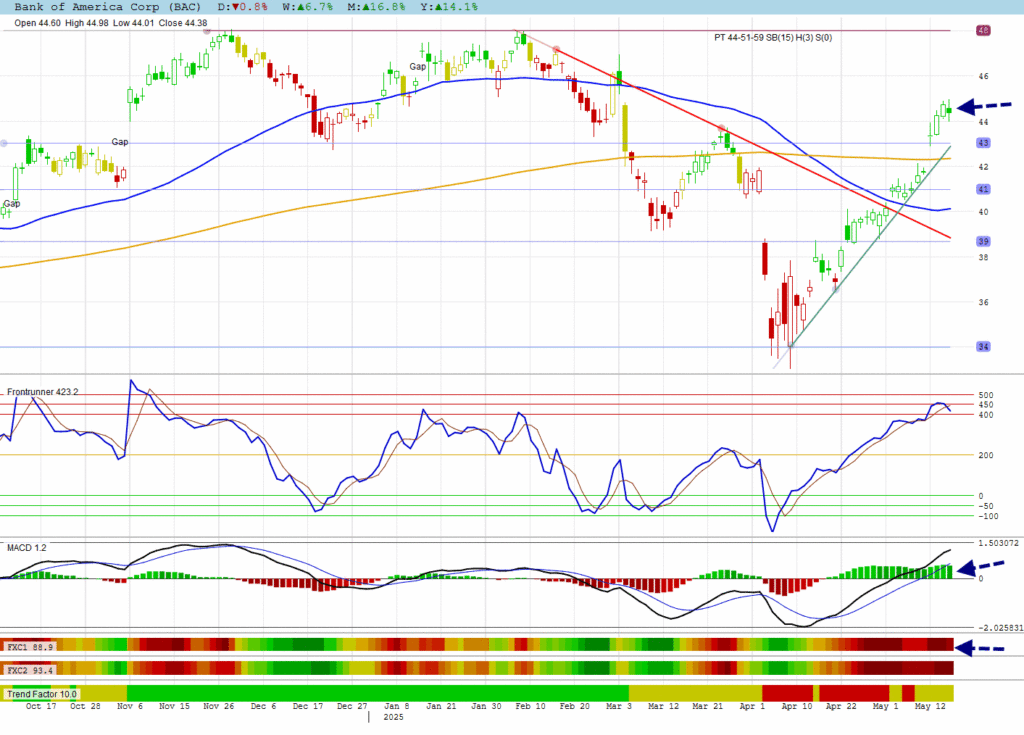
Task: Click the Jan 21 date label
Action: 441,706
